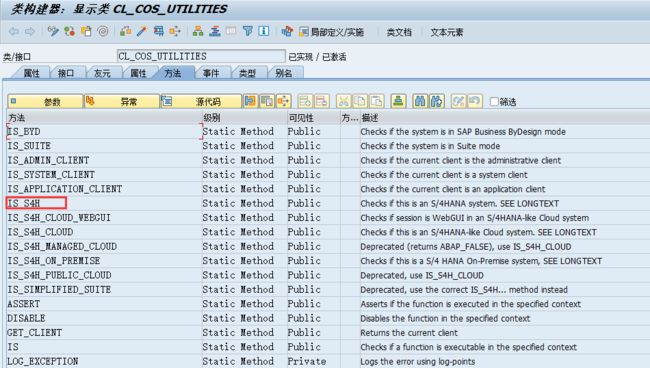Select the IS_BYD method row

[327, 132]
